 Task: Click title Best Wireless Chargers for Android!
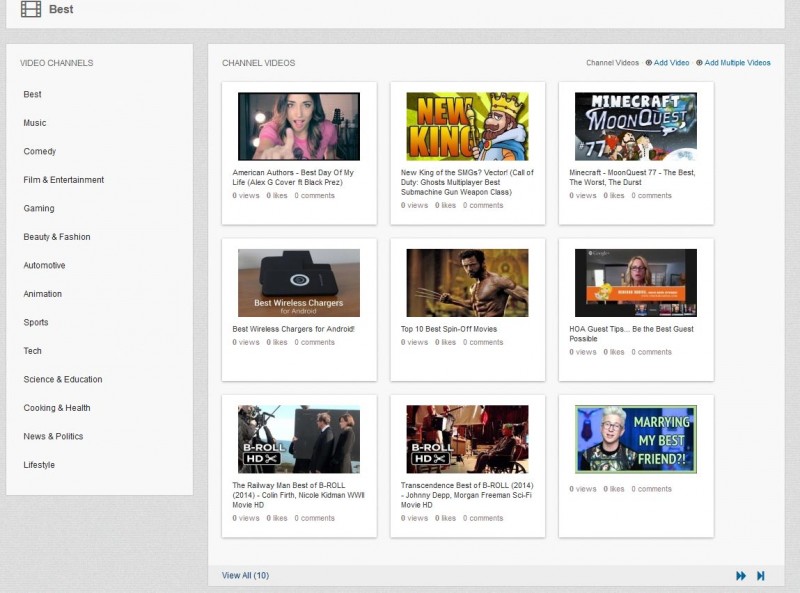293,329
